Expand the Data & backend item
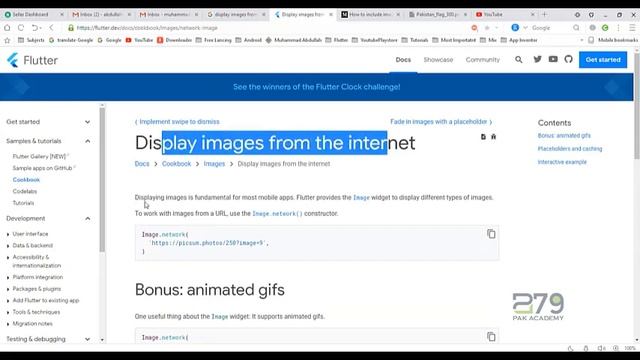The height and width of the screenshot is (360, 640). point(8,246)
